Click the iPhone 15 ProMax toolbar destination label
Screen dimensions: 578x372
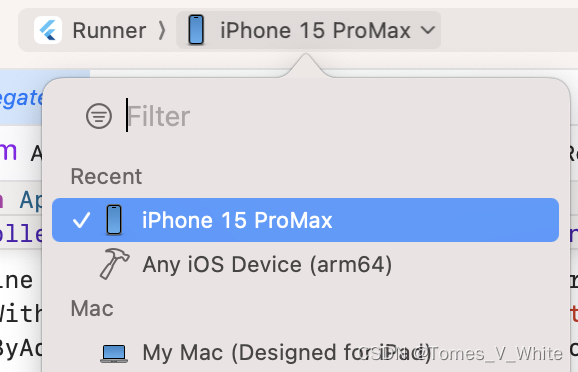tap(316, 30)
